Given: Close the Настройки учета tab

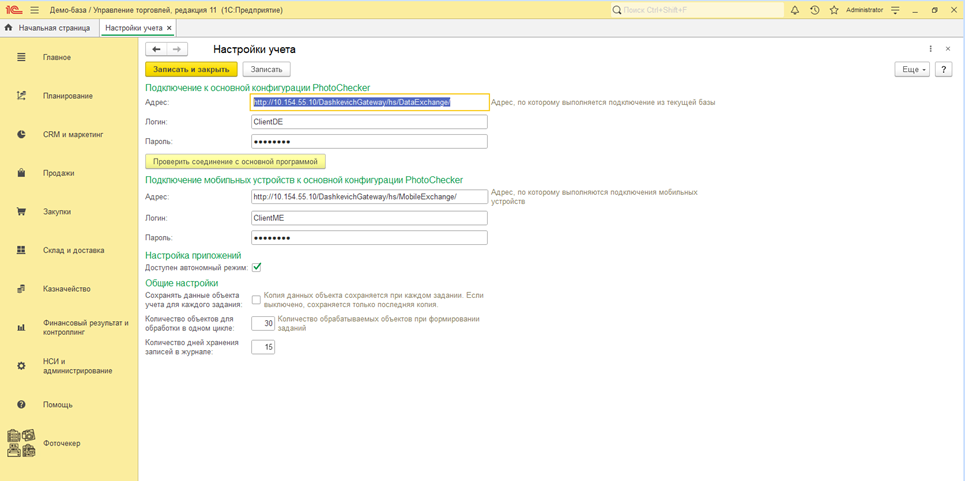Looking at the screenshot, I should coord(169,28).
